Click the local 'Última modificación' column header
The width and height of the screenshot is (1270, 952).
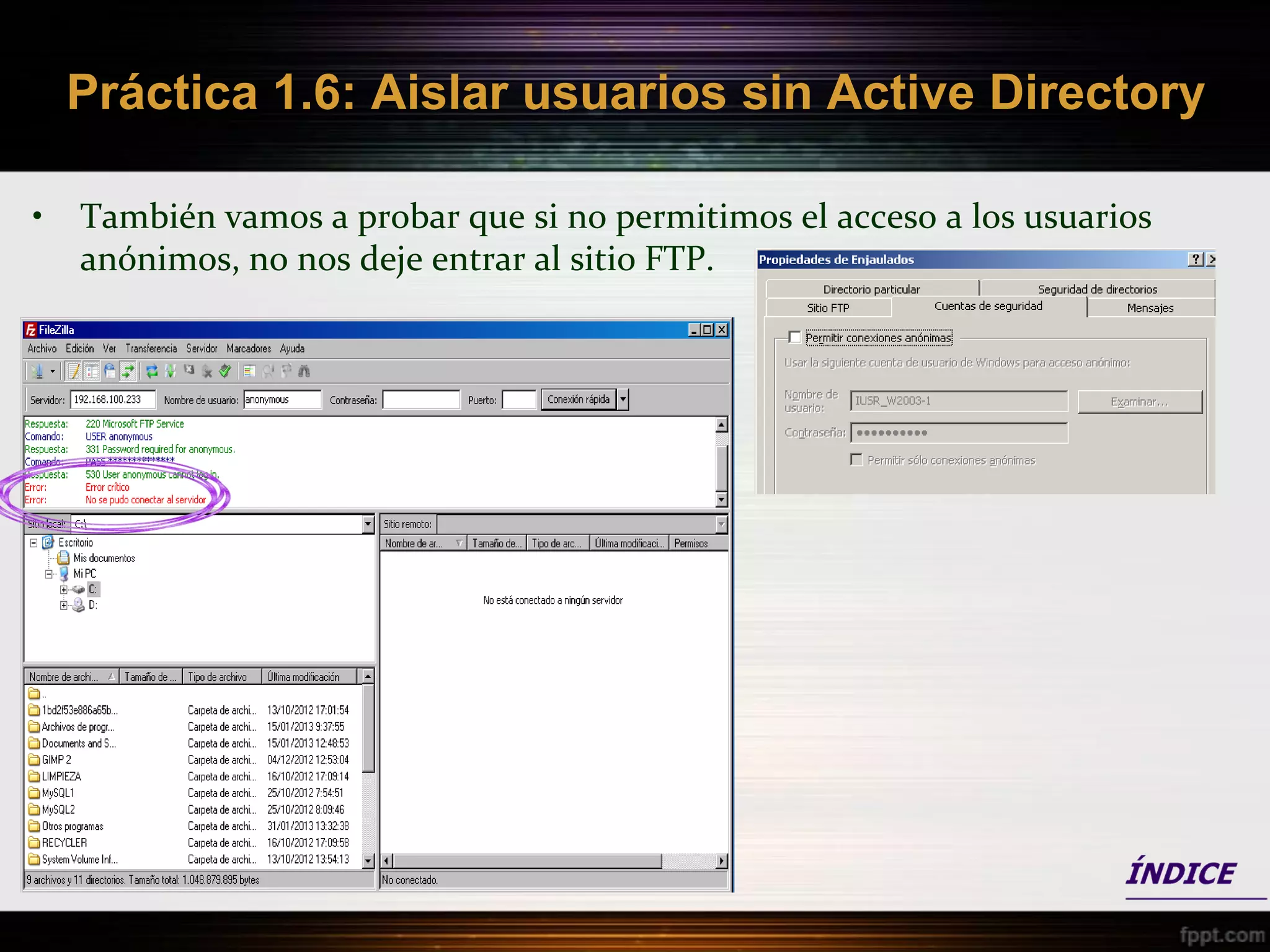click(x=309, y=677)
